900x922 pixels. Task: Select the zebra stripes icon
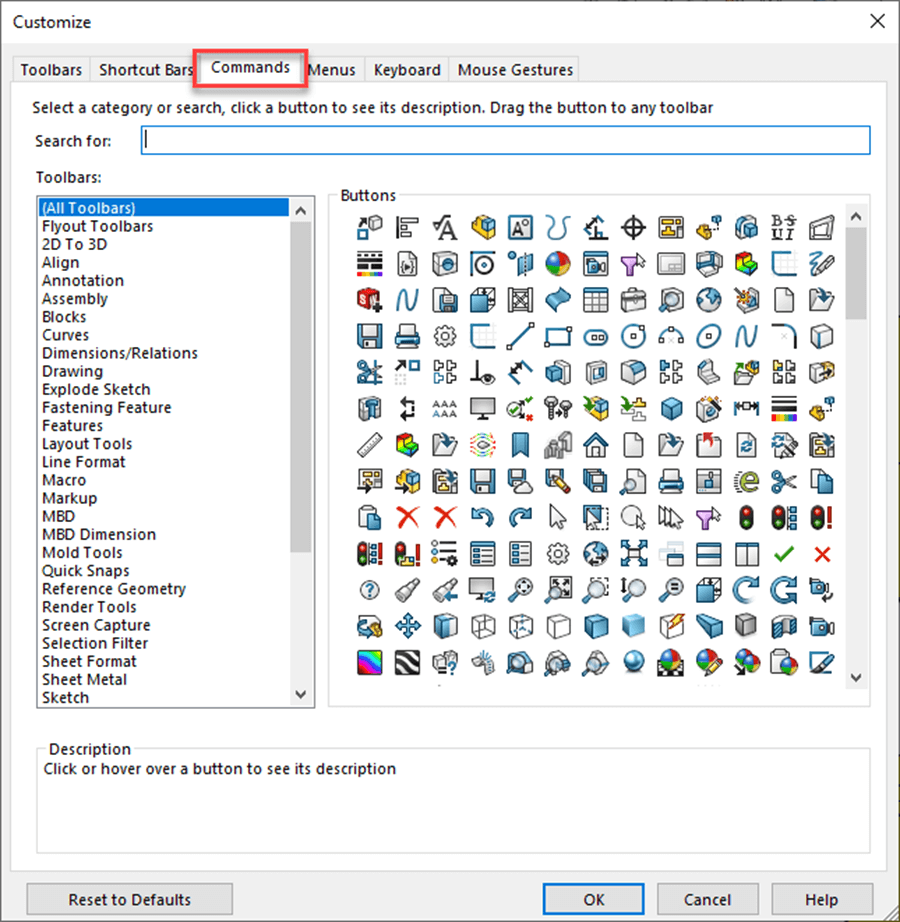coord(407,663)
